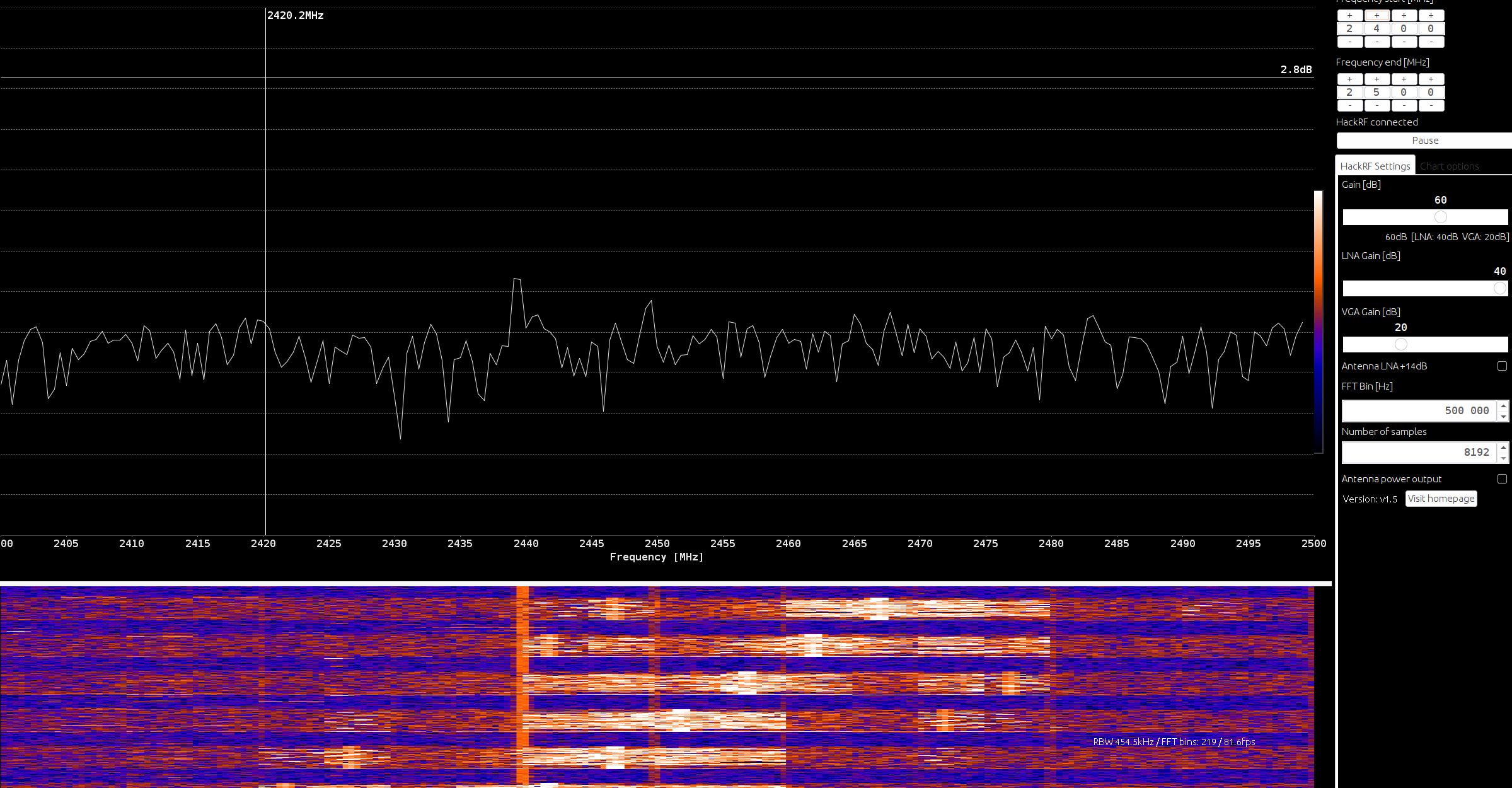Enable the Antenna power output checkbox
The width and height of the screenshot is (1512, 788).
tap(1502, 479)
